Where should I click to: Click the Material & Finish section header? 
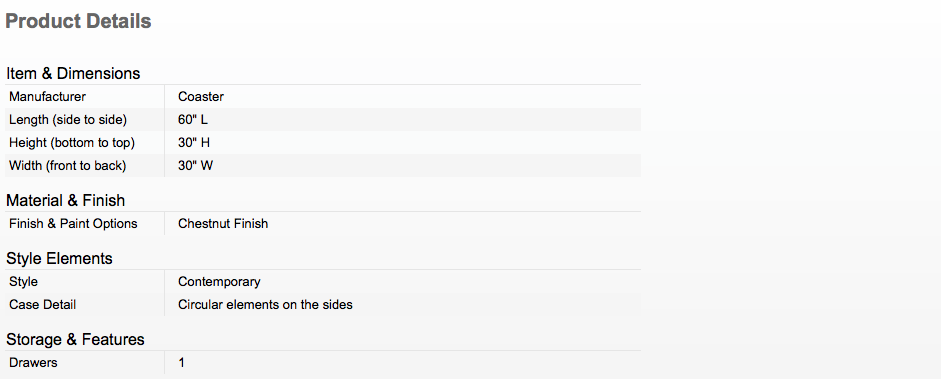coord(65,200)
